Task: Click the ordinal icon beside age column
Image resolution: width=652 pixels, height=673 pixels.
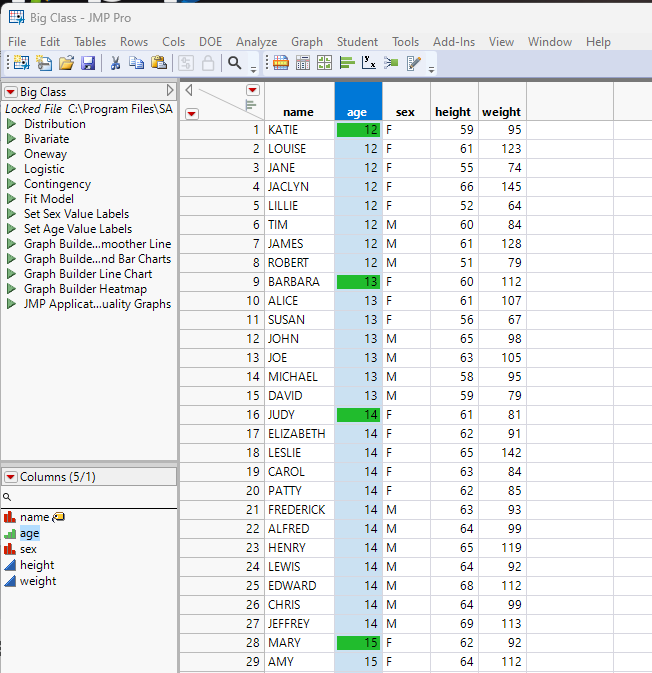Action: click(x=10, y=534)
